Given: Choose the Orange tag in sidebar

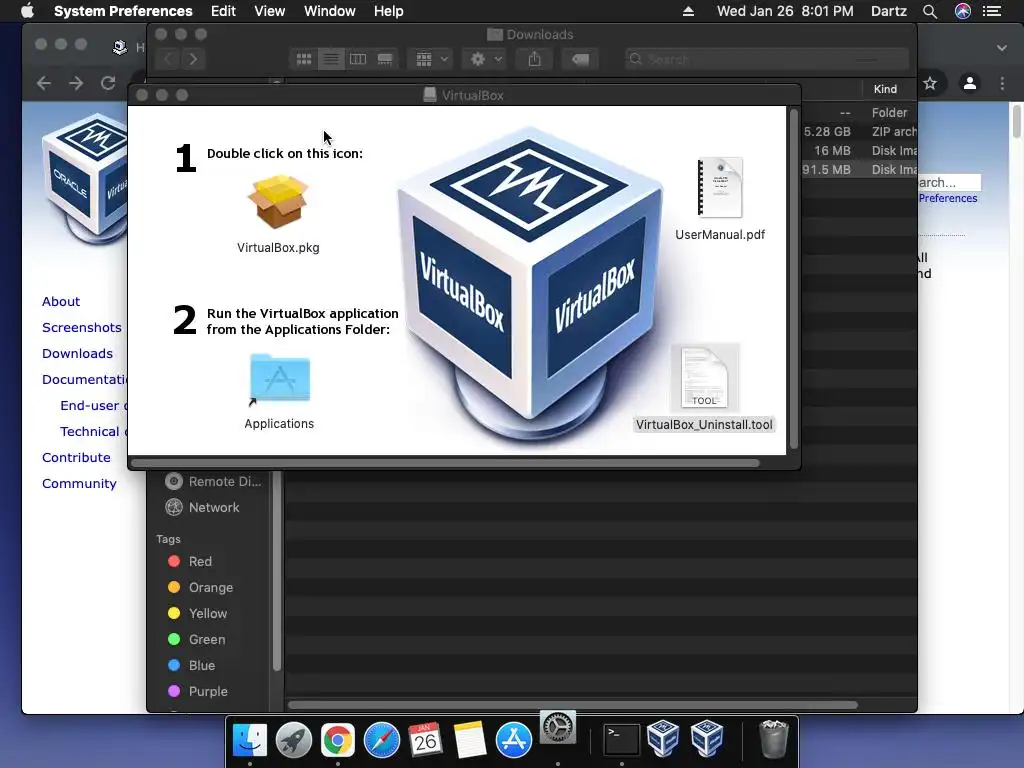Looking at the screenshot, I should (200, 588).
